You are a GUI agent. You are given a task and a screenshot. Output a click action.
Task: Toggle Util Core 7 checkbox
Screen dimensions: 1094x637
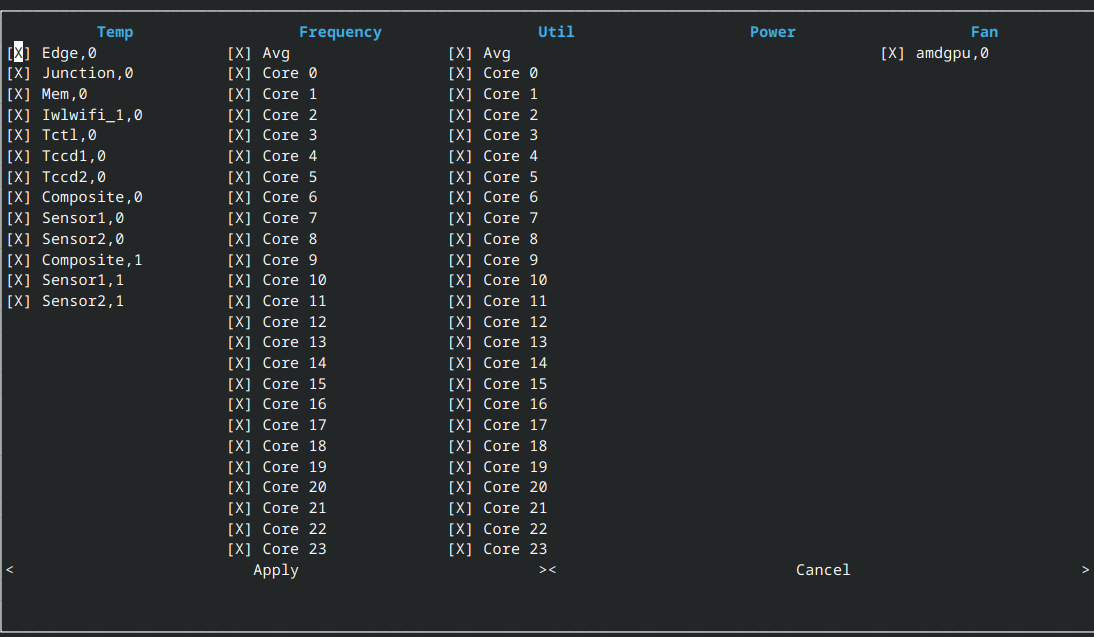[x=460, y=218]
